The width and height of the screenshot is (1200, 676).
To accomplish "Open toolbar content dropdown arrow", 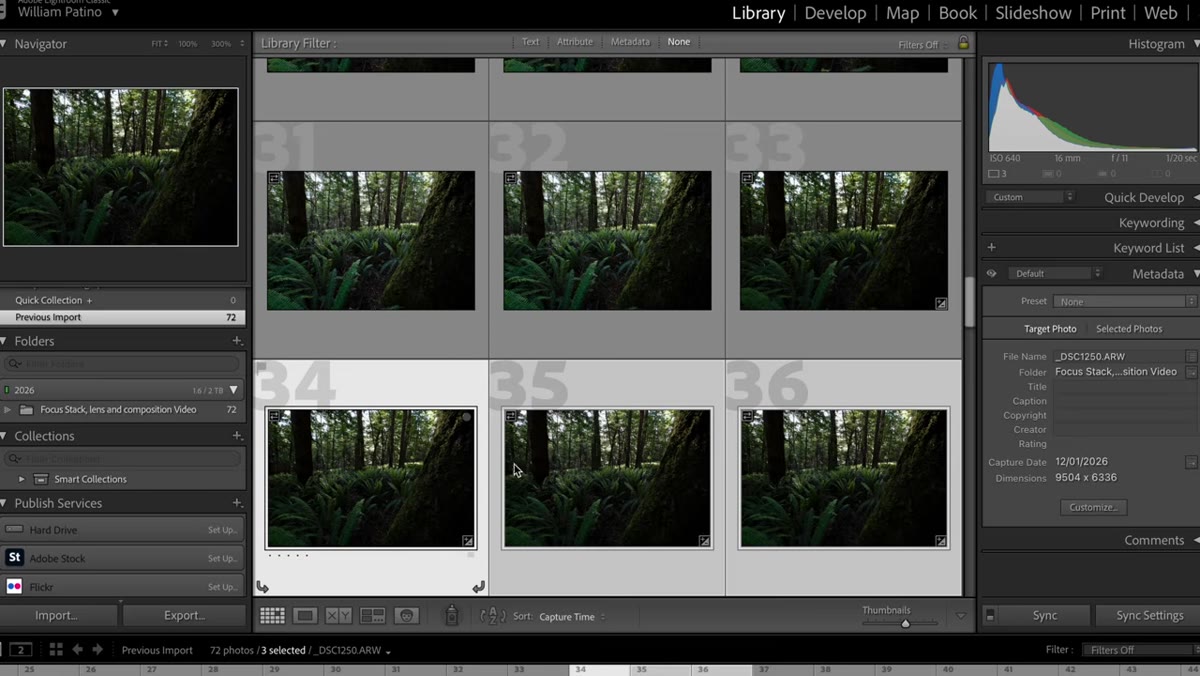I will [961, 616].
